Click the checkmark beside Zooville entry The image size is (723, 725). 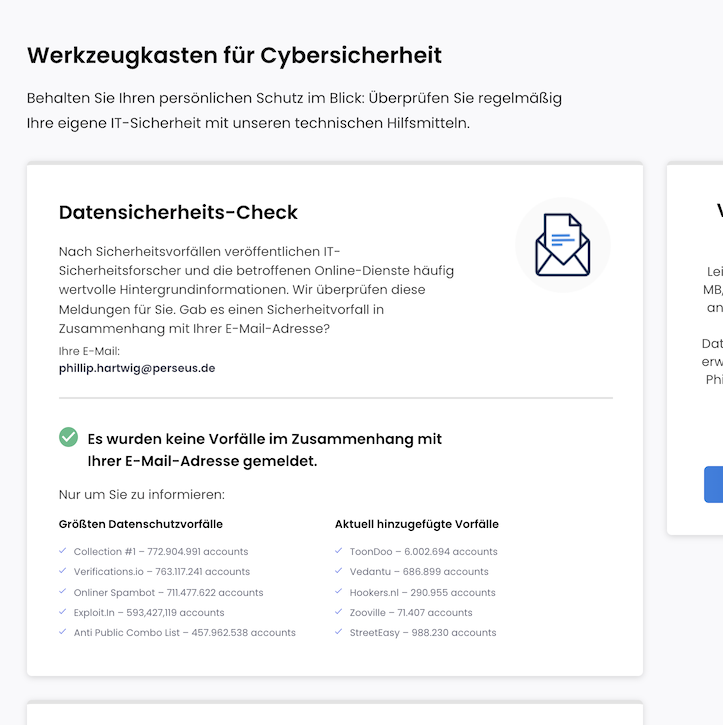tap(338, 611)
